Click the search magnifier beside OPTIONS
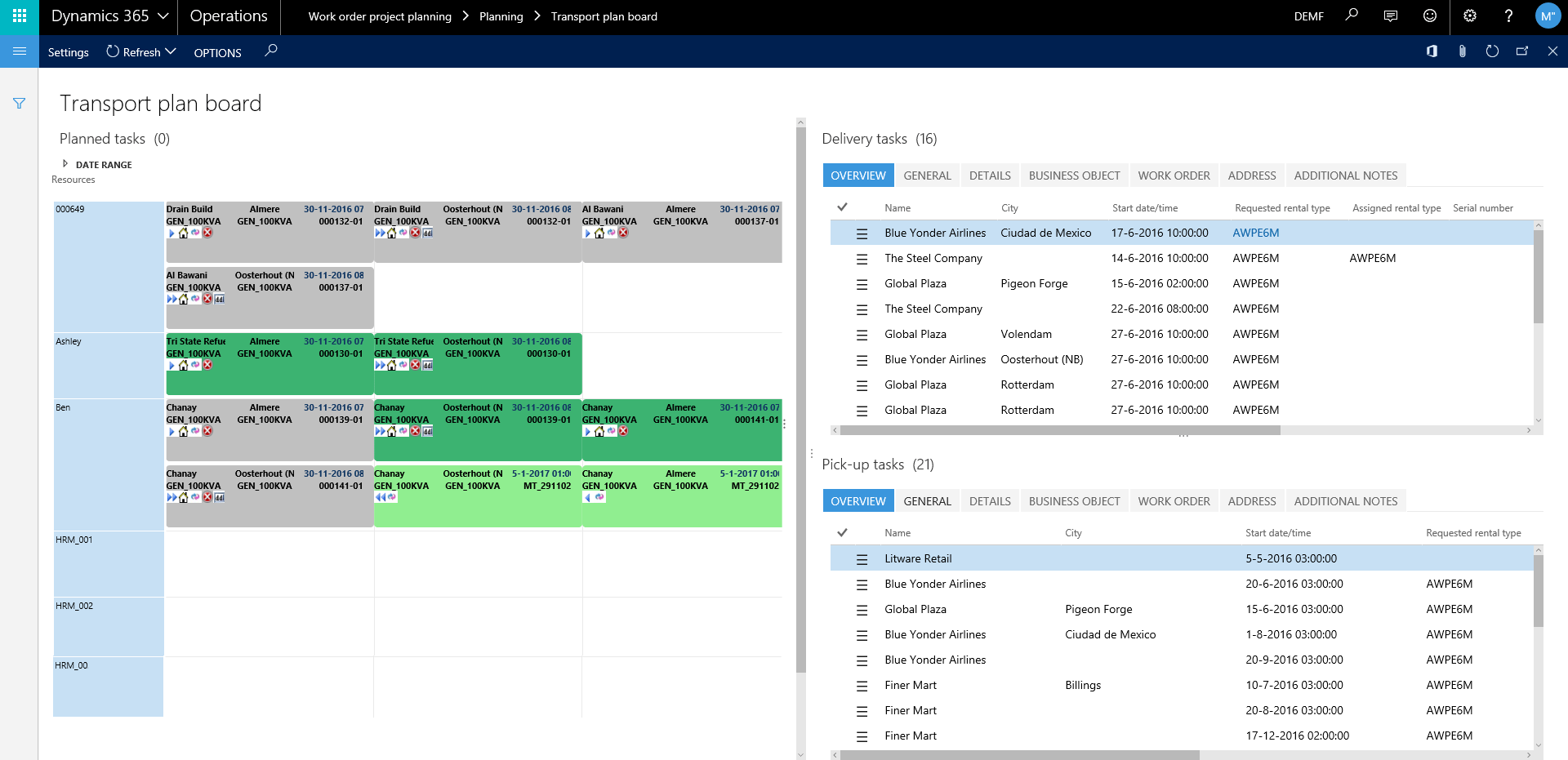 (x=270, y=51)
